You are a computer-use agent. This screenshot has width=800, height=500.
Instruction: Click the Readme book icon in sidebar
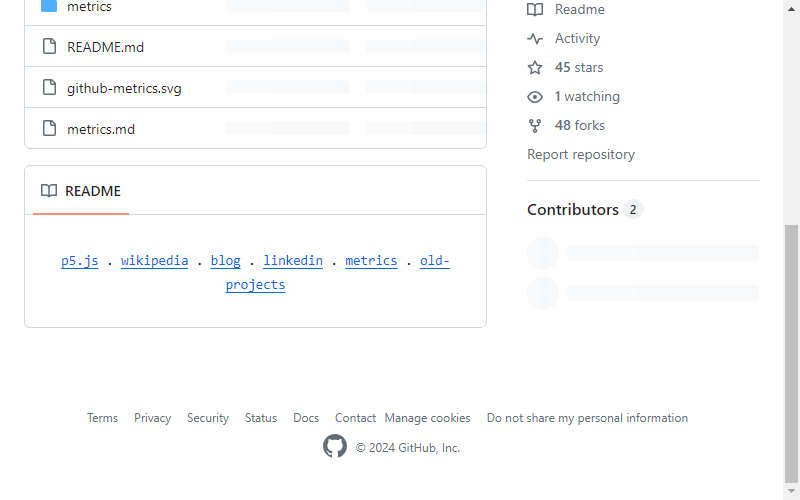(535, 10)
